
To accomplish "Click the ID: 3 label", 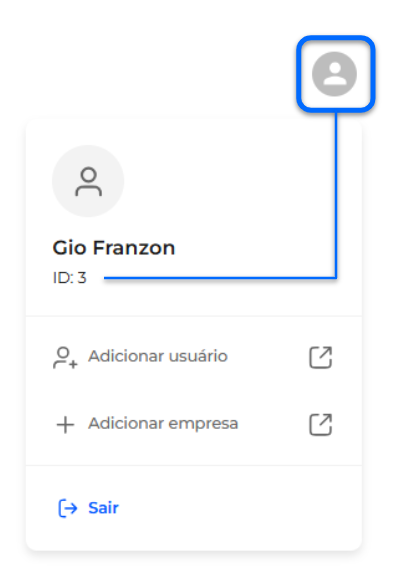I will point(70,278).
